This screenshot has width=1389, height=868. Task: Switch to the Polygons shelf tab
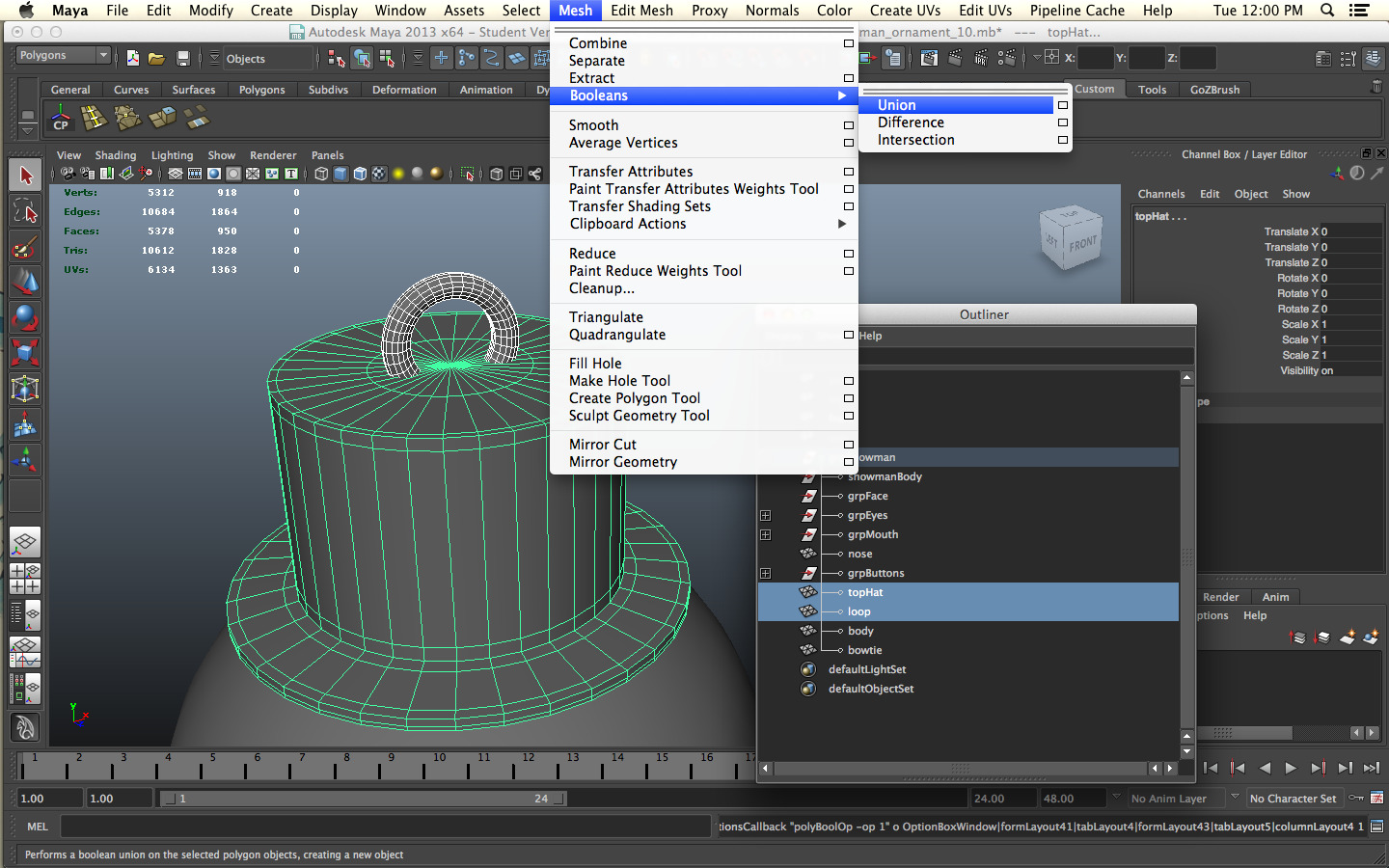pos(261,90)
